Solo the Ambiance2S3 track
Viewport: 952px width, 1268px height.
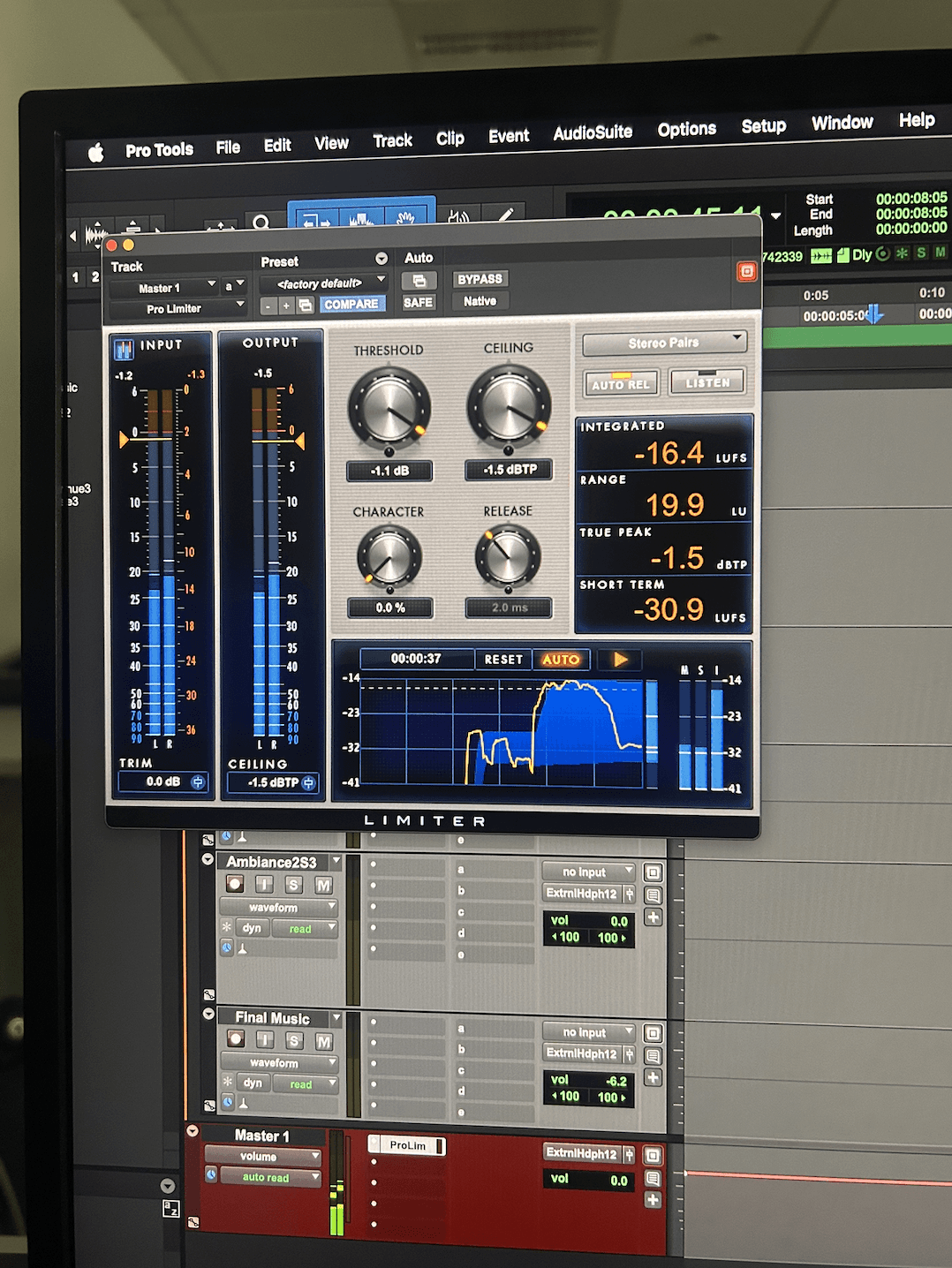294,885
